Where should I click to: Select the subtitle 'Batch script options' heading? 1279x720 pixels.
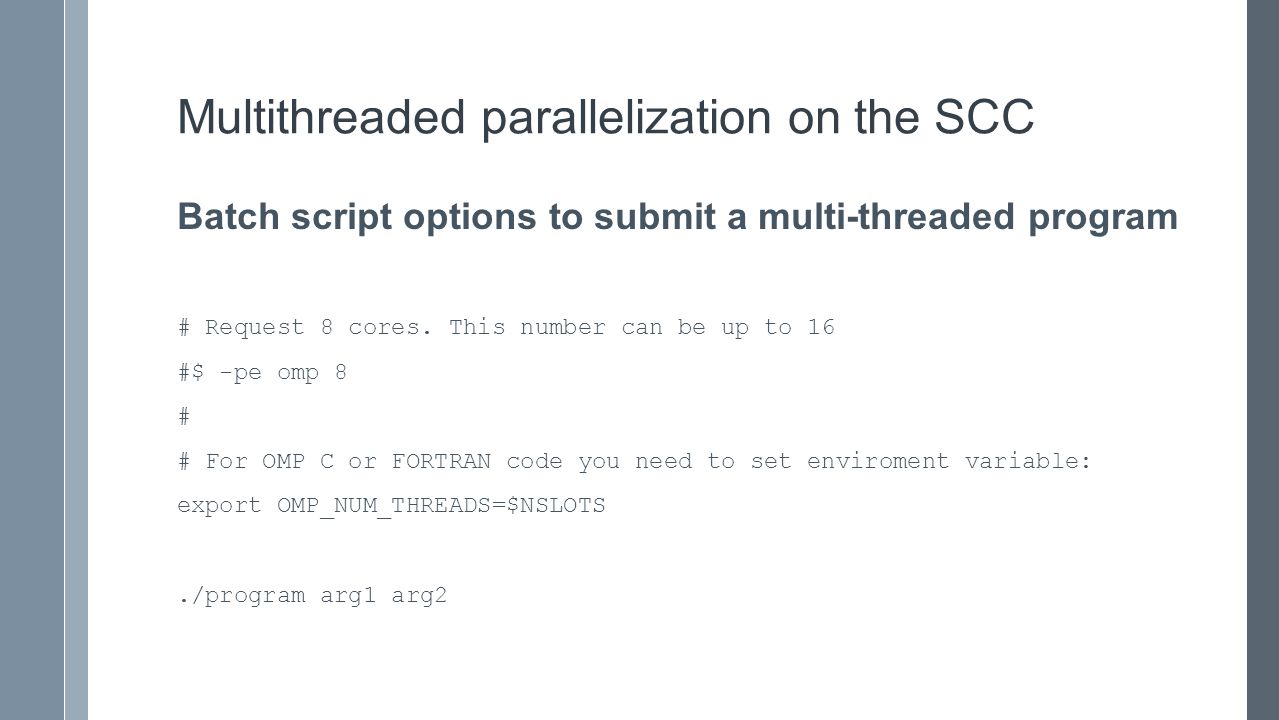[x=677, y=217]
